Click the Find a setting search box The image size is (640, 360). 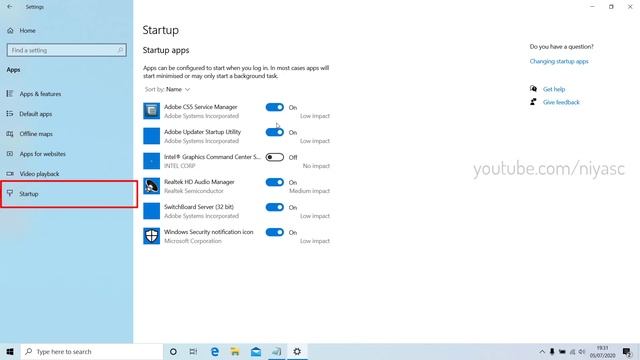click(67, 50)
